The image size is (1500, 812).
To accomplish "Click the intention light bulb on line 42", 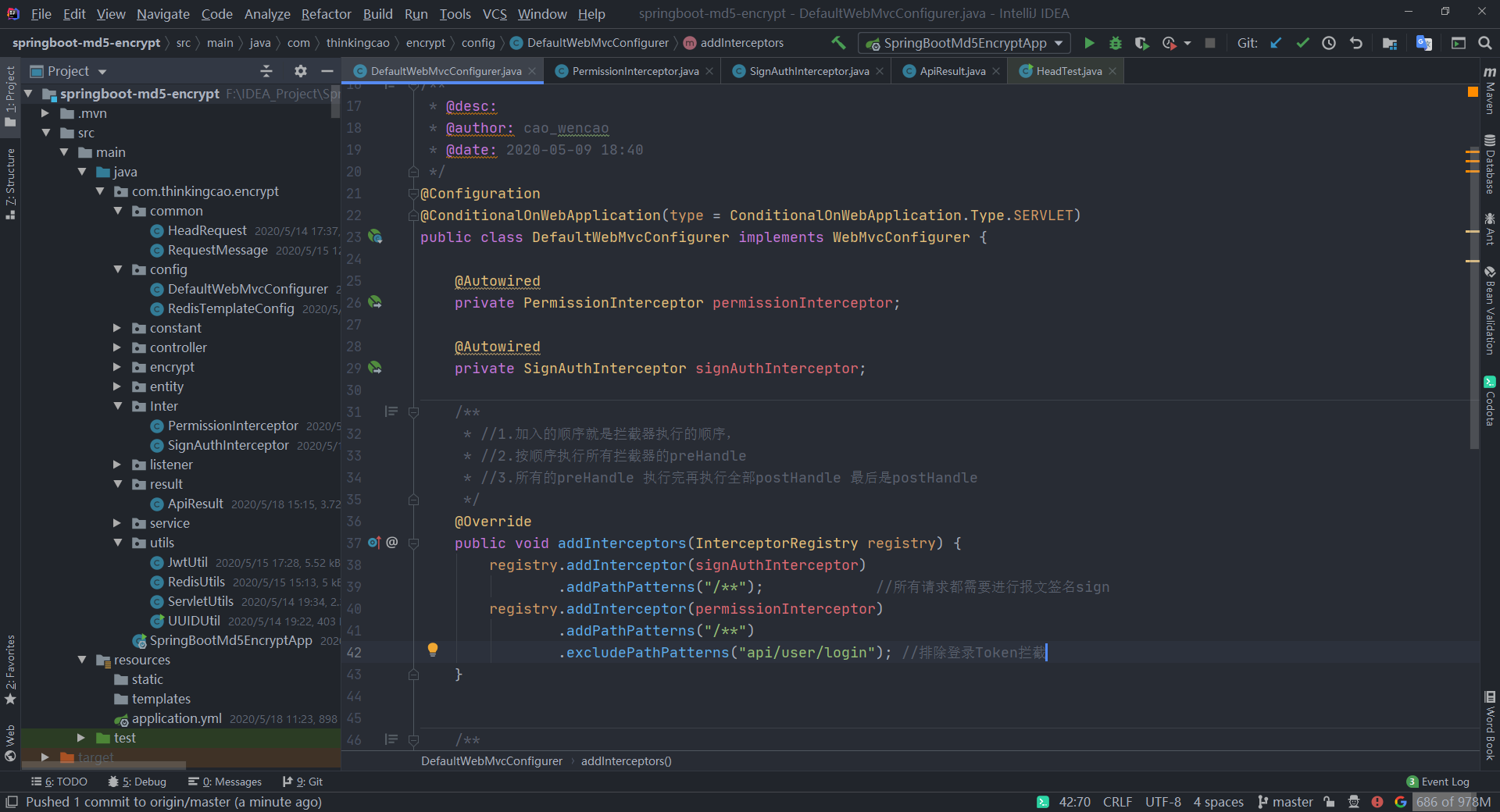I will click(432, 650).
